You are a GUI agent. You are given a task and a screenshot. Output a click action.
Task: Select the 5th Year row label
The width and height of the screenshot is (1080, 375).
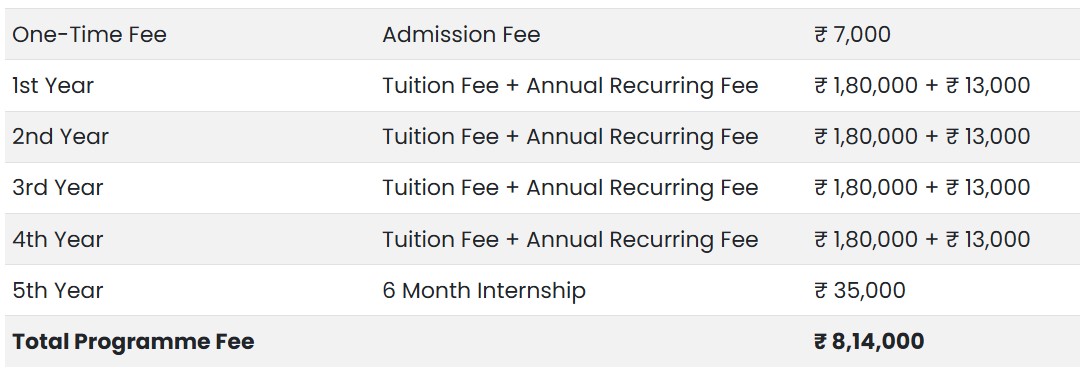click(58, 290)
